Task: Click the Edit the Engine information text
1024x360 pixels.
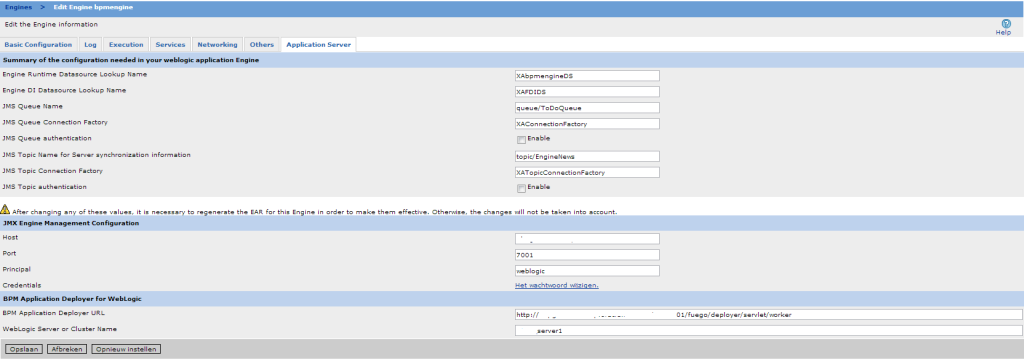Action: coord(51,25)
